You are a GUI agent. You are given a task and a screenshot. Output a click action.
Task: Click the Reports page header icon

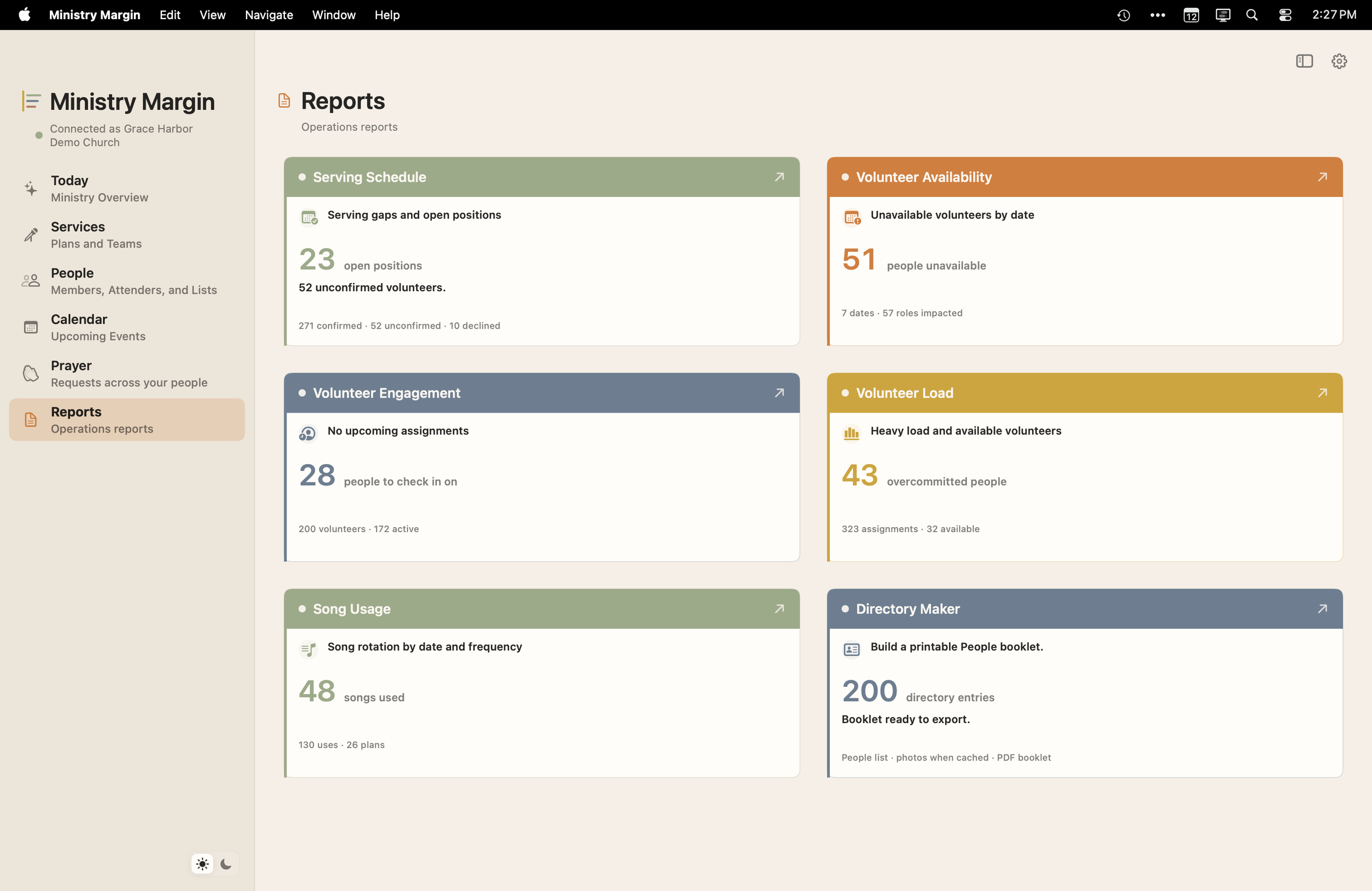pyautogui.click(x=284, y=101)
